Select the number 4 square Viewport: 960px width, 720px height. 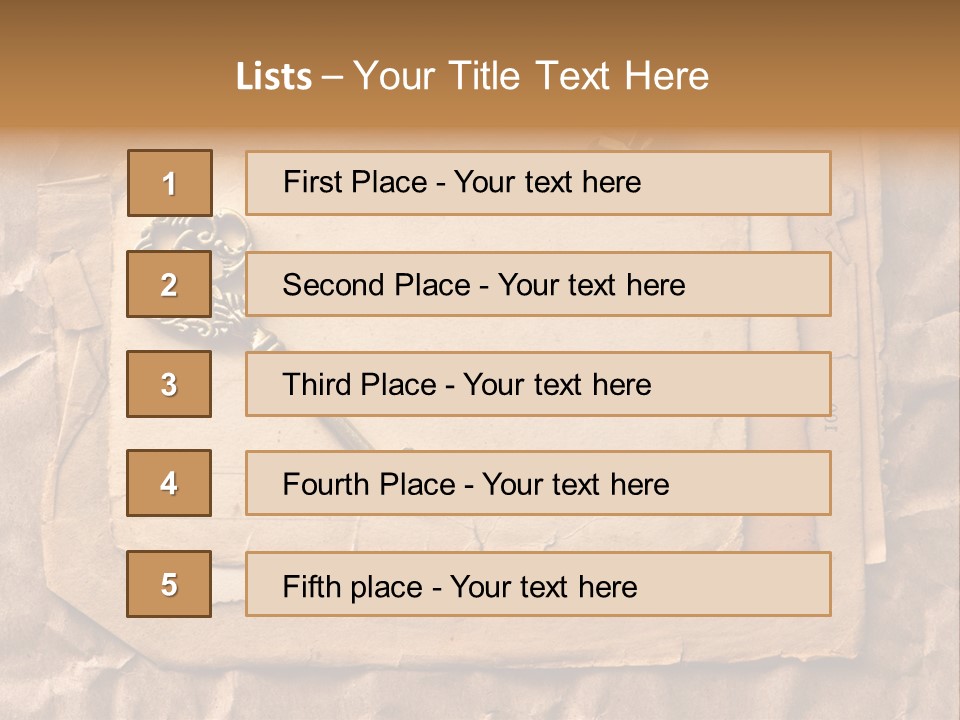click(169, 484)
